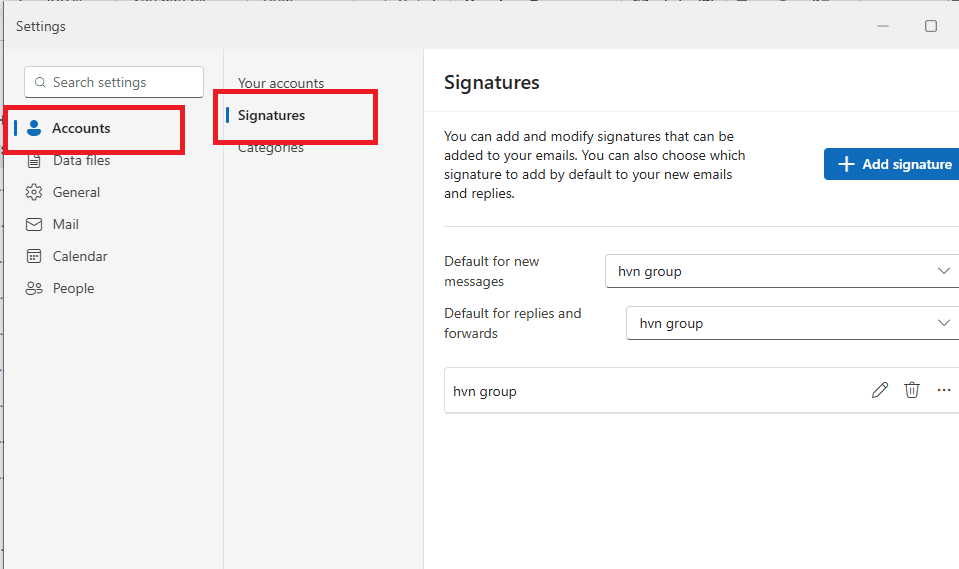Expand Default for new messages dropdown

pyautogui.click(x=783, y=271)
